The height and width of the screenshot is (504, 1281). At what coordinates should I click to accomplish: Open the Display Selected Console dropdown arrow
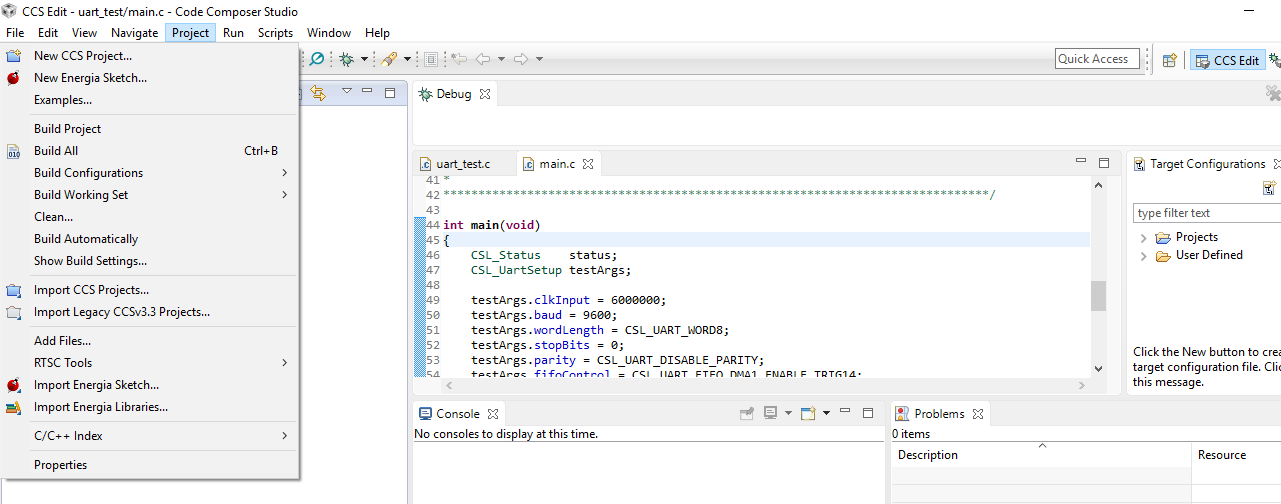[x=788, y=413]
